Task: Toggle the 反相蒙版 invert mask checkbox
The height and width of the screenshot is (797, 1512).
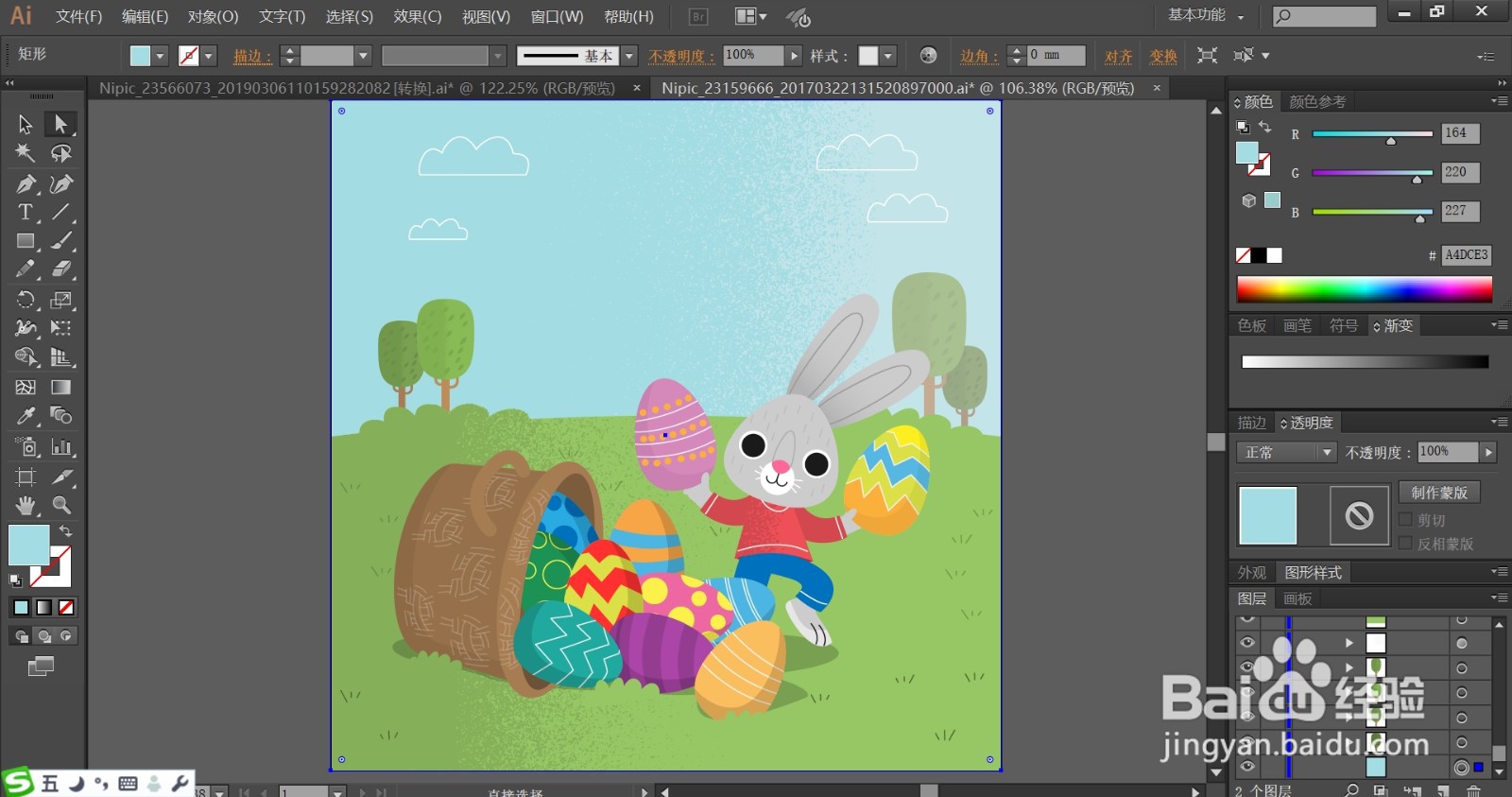Action: (x=1405, y=544)
